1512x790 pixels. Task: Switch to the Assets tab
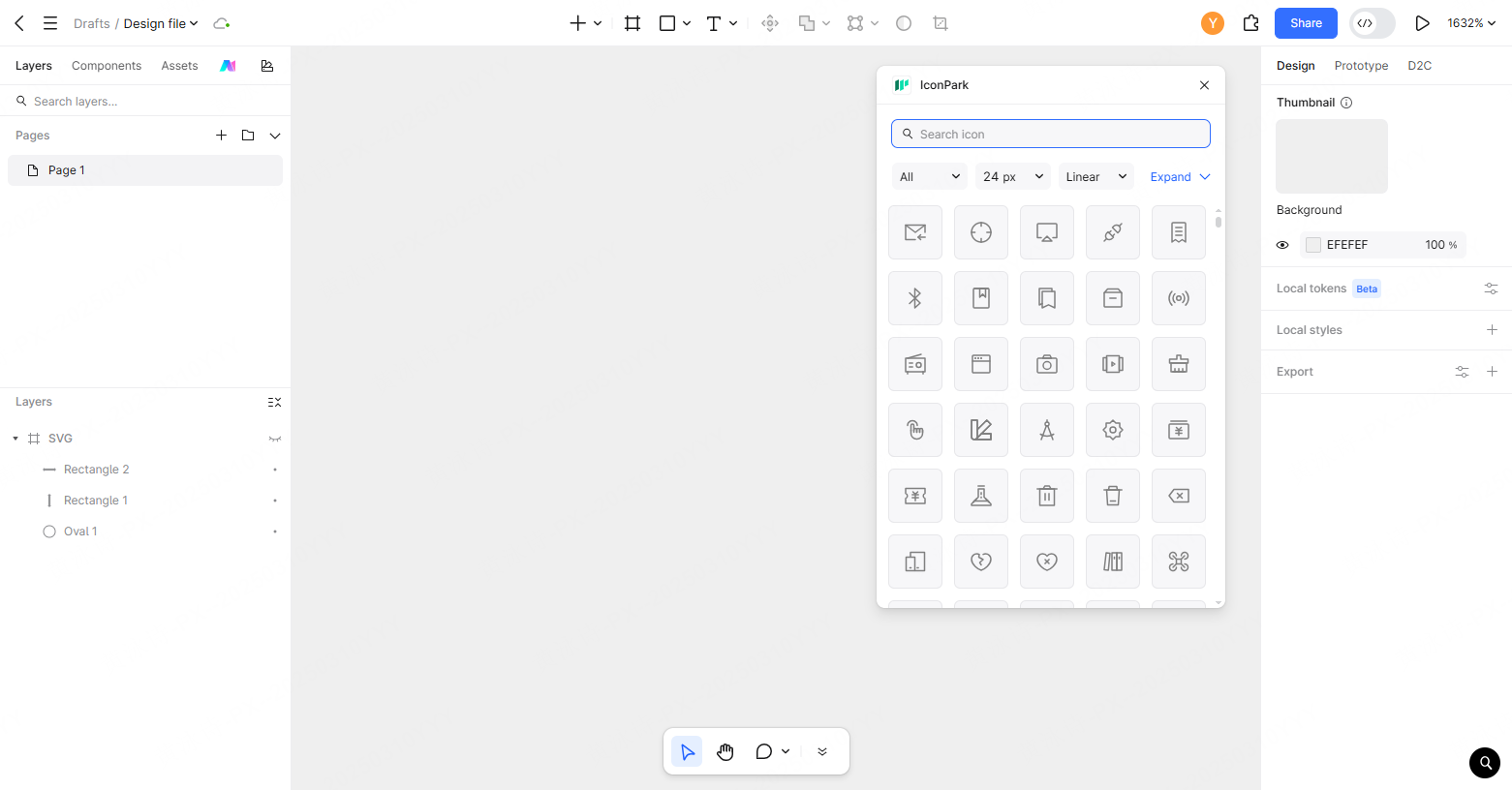click(x=179, y=66)
